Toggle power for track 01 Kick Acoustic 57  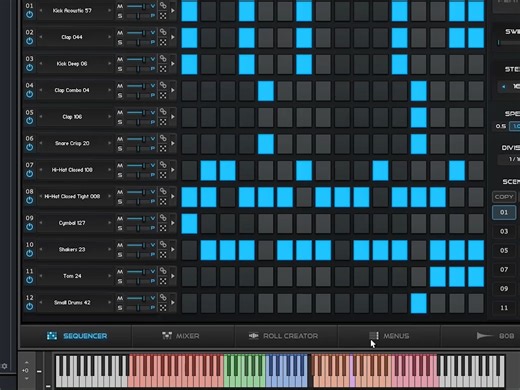point(29,15)
